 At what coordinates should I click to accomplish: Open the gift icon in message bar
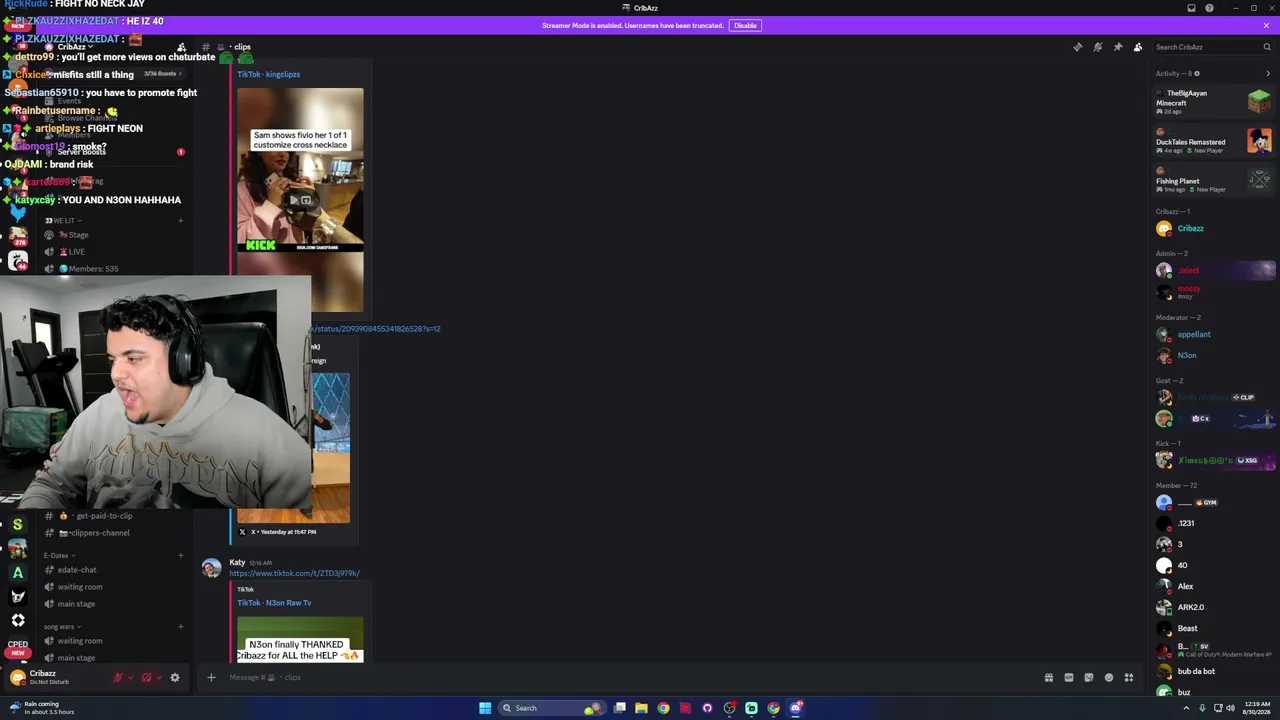pos(1049,678)
